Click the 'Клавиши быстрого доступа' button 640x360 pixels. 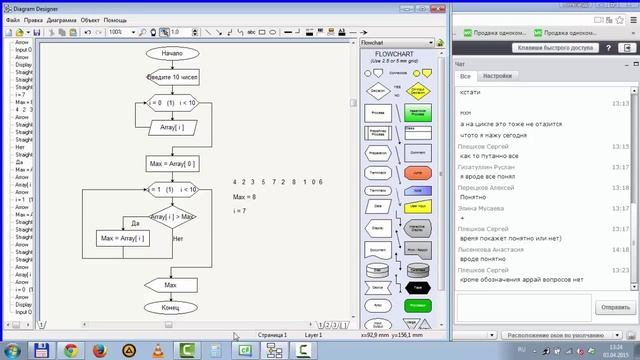pyautogui.click(x=555, y=48)
